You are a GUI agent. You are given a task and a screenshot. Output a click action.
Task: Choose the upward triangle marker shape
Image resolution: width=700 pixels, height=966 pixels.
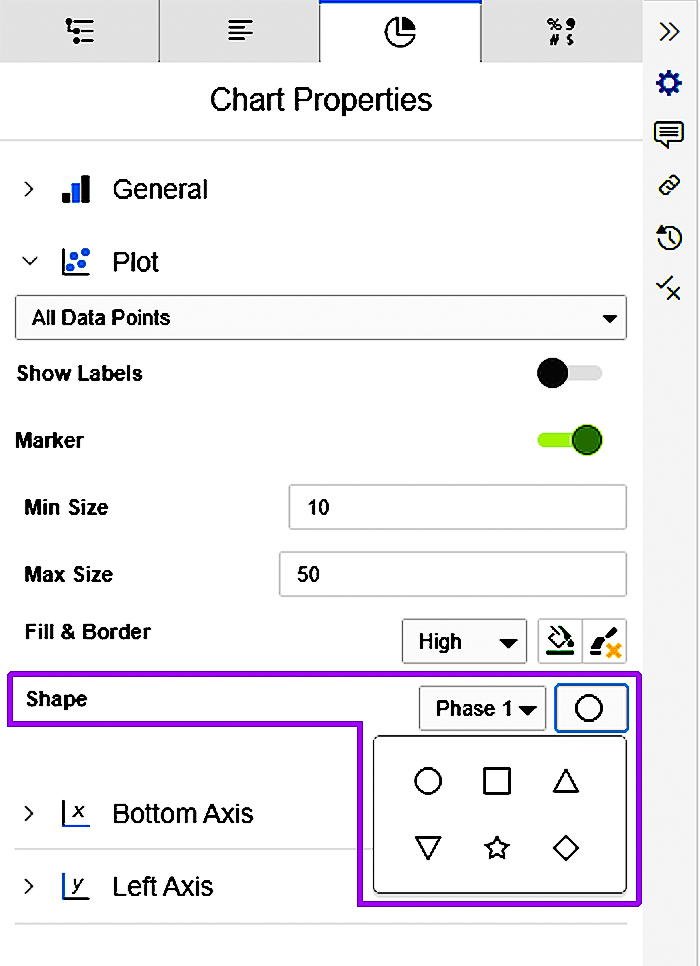[566, 781]
